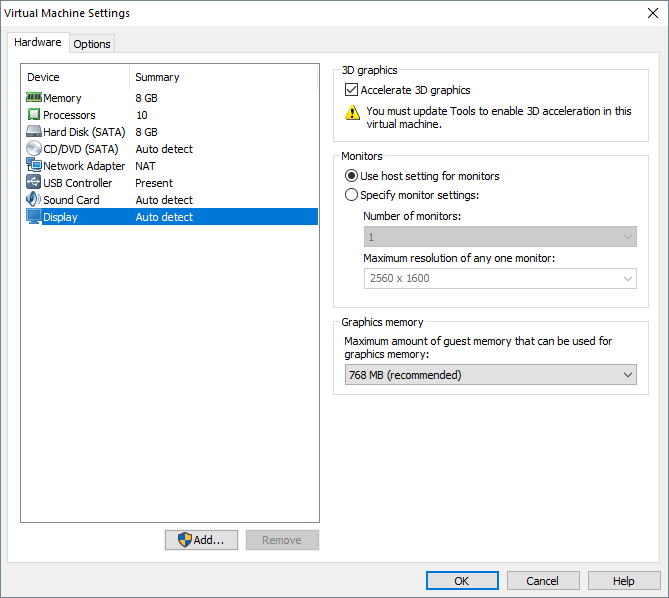Viewport: 669px width, 598px height.
Task: Click the Processors chip icon
Action: point(33,115)
